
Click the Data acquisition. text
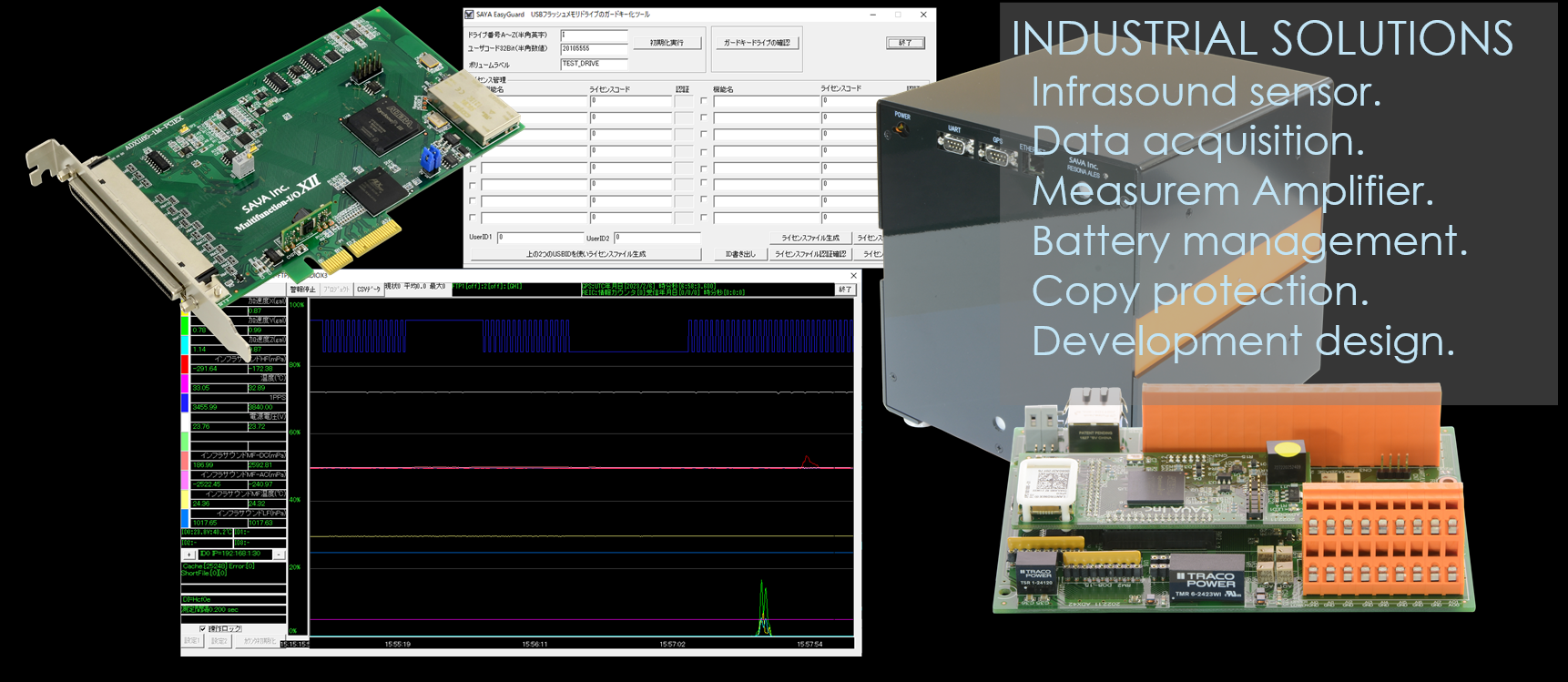(1198, 141)
